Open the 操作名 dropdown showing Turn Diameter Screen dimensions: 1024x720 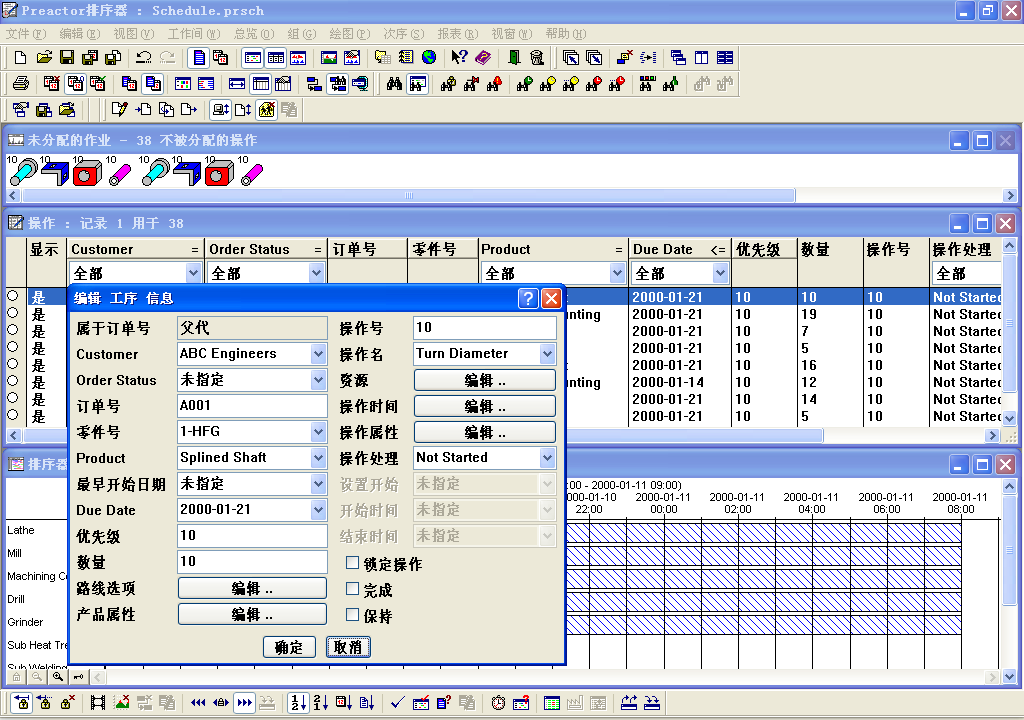pos(547,353)
